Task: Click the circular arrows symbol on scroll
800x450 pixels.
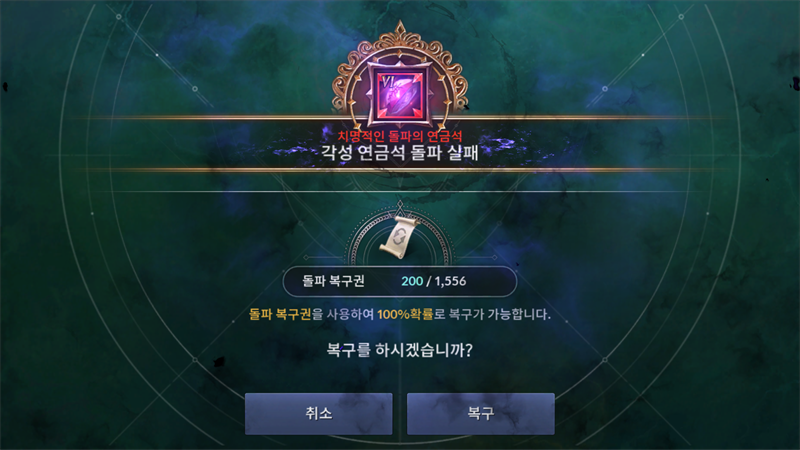Action: [400, 237]
